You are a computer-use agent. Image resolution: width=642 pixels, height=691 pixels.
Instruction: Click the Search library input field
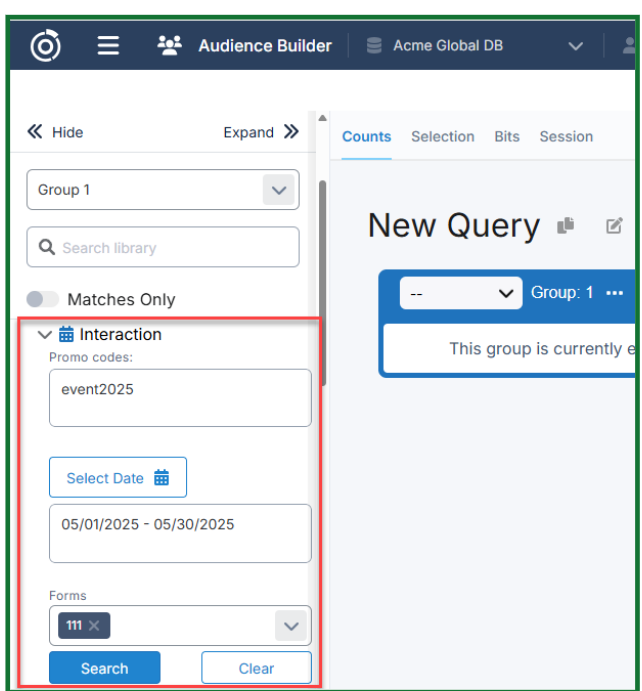click(x=163, y=247)
